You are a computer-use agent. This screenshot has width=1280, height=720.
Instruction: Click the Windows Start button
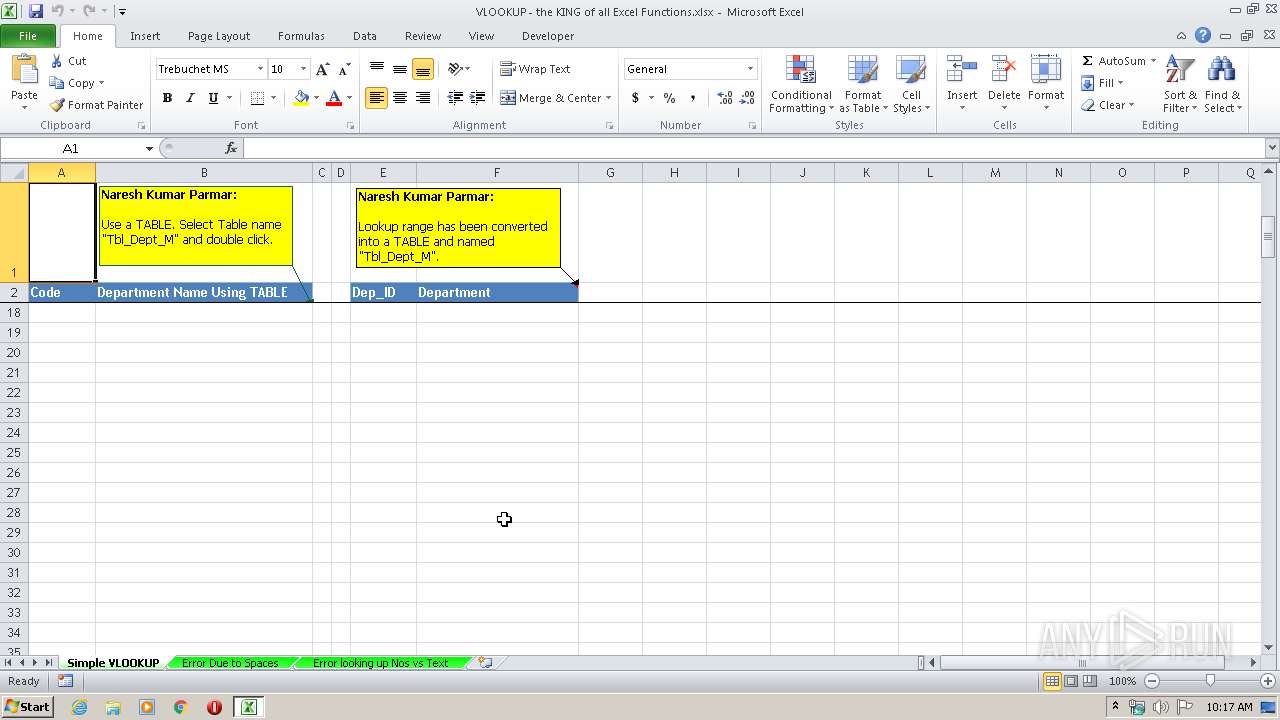pos(27,707)
